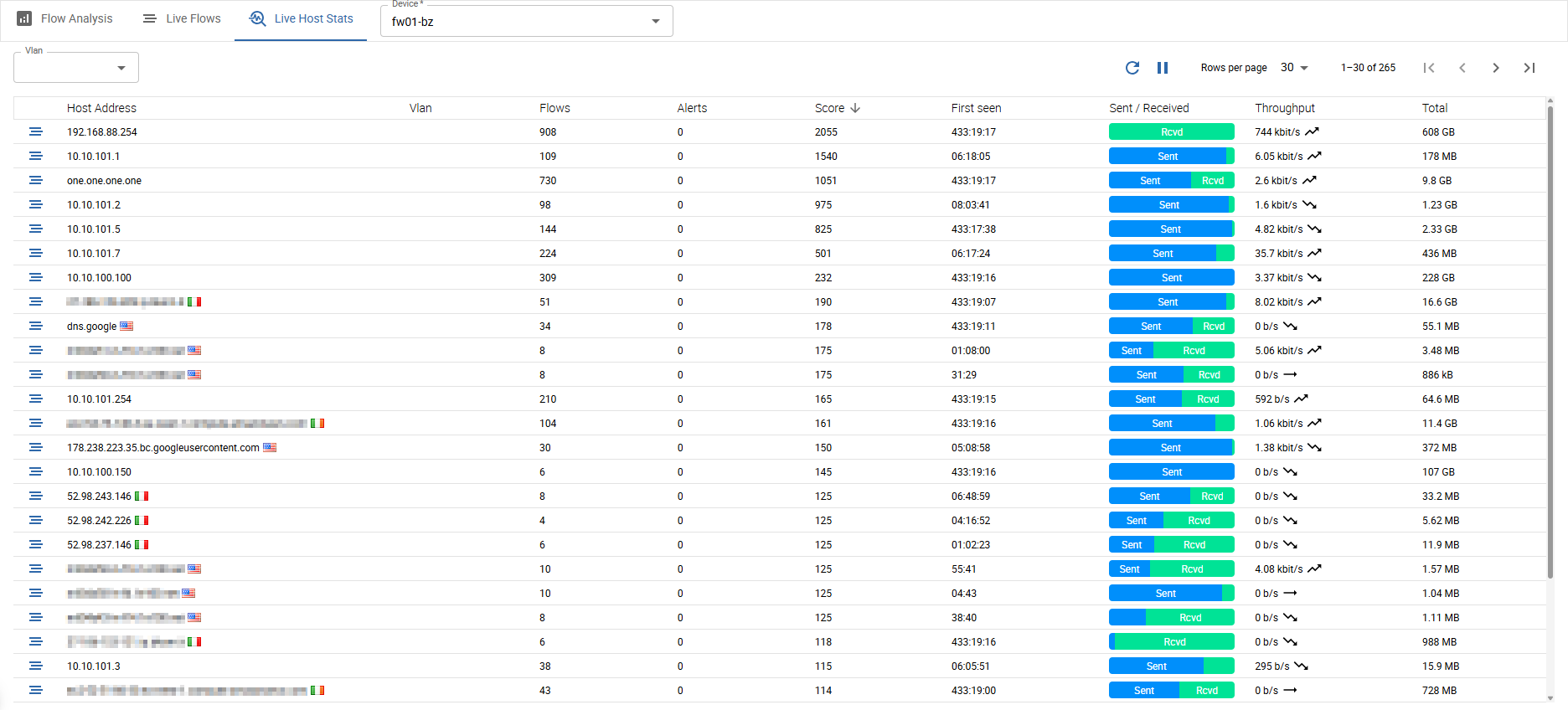The image size is (1568, 710).
Task: Go to the first page
Action: (1429, 68)
